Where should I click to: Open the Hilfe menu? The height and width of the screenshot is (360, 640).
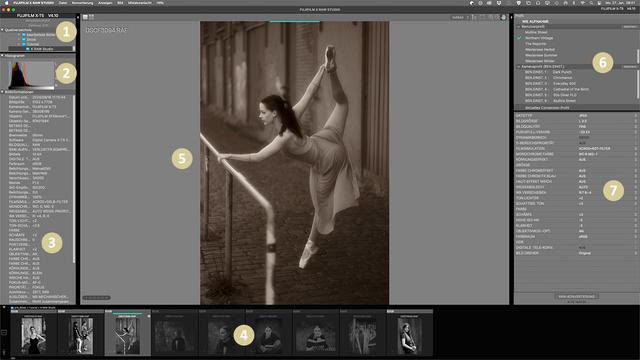tap(160, 3)
